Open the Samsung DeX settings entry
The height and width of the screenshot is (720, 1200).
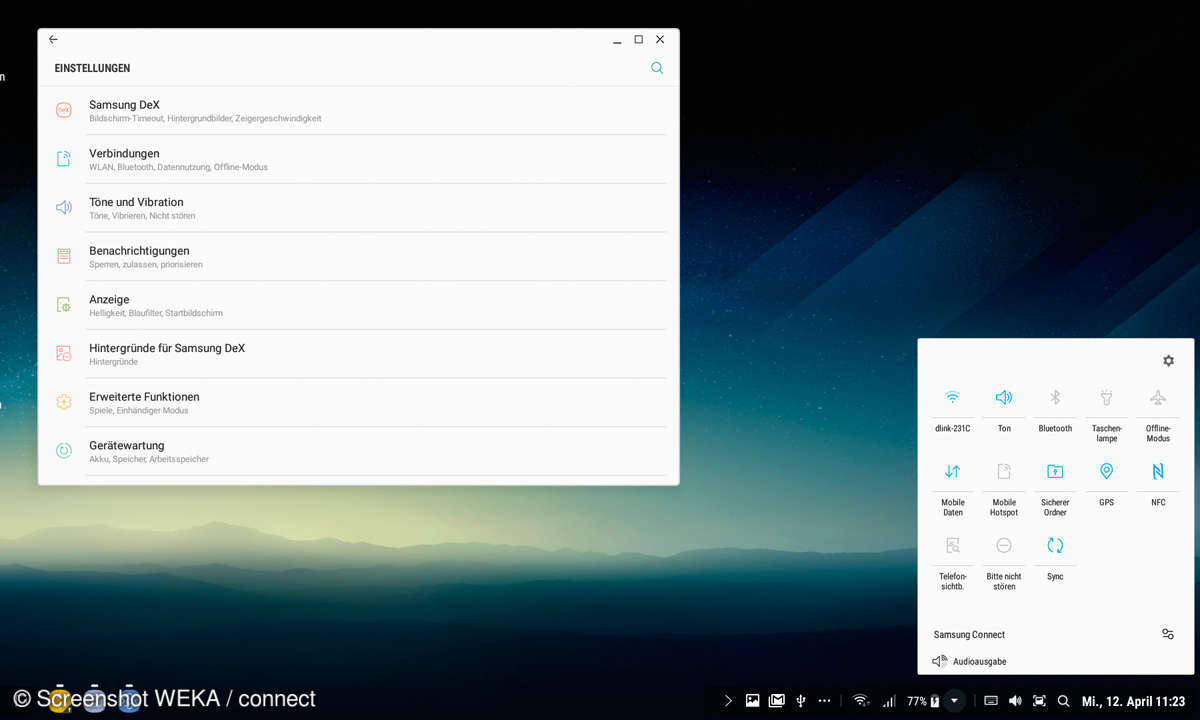[360, 110]
